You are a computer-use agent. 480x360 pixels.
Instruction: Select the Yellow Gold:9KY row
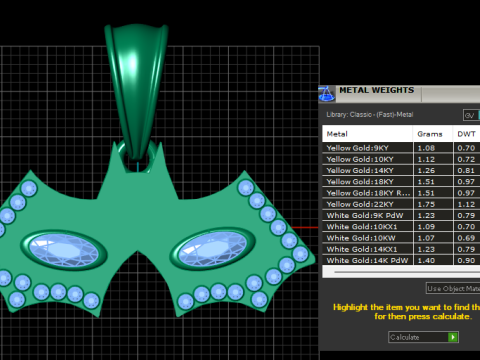[401, 148]
